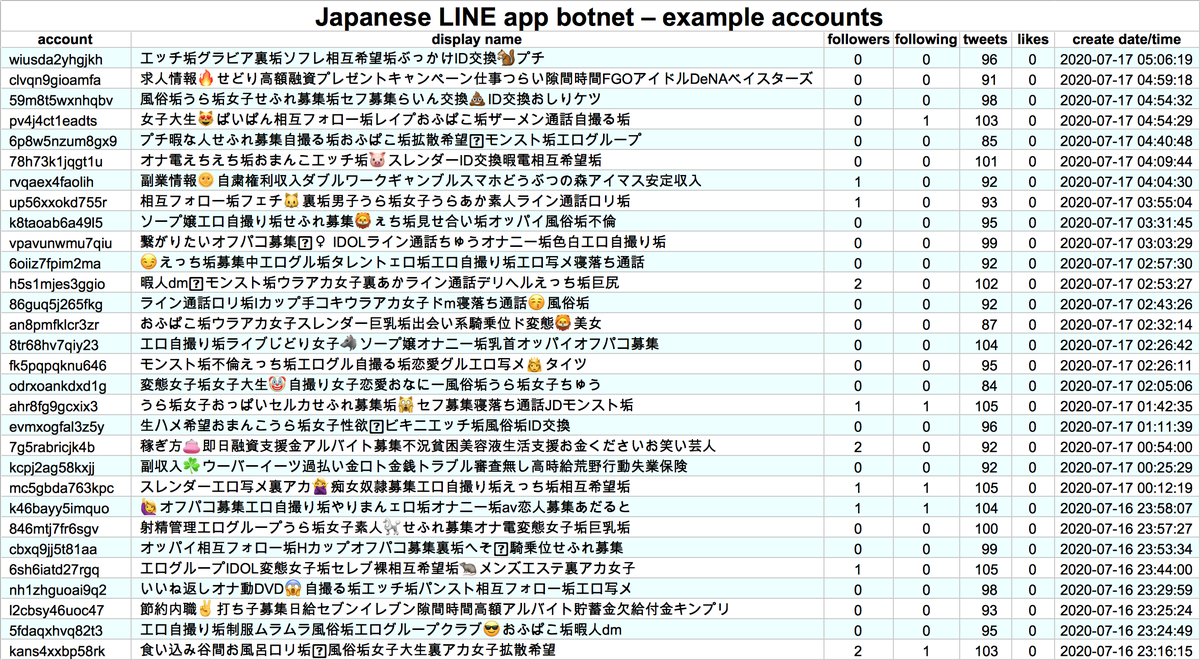Select account h5s1mjes3ggio
Viewport: 1200px width, 660px height.
coord(57,284)
